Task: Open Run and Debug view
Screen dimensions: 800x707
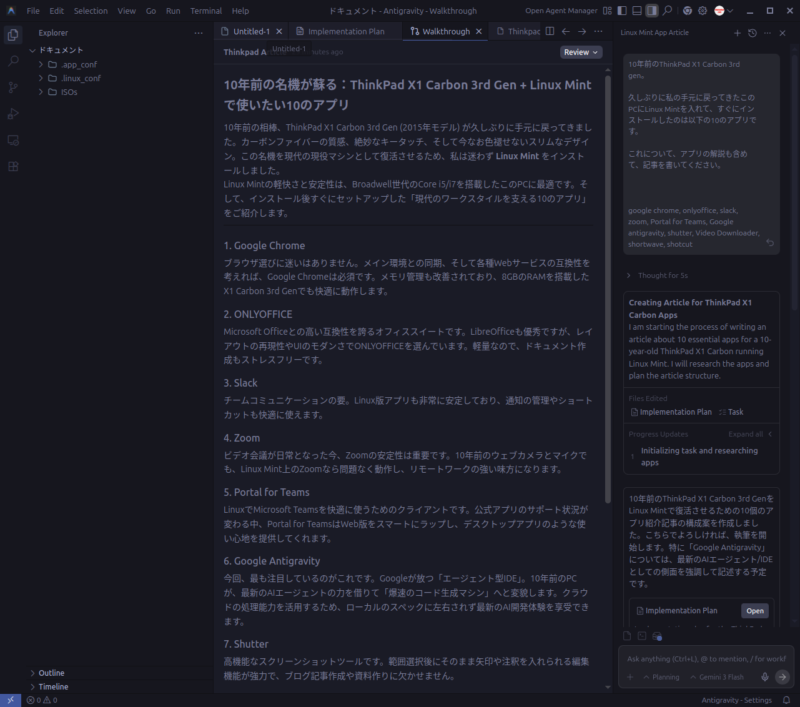Action: point(13,114)
